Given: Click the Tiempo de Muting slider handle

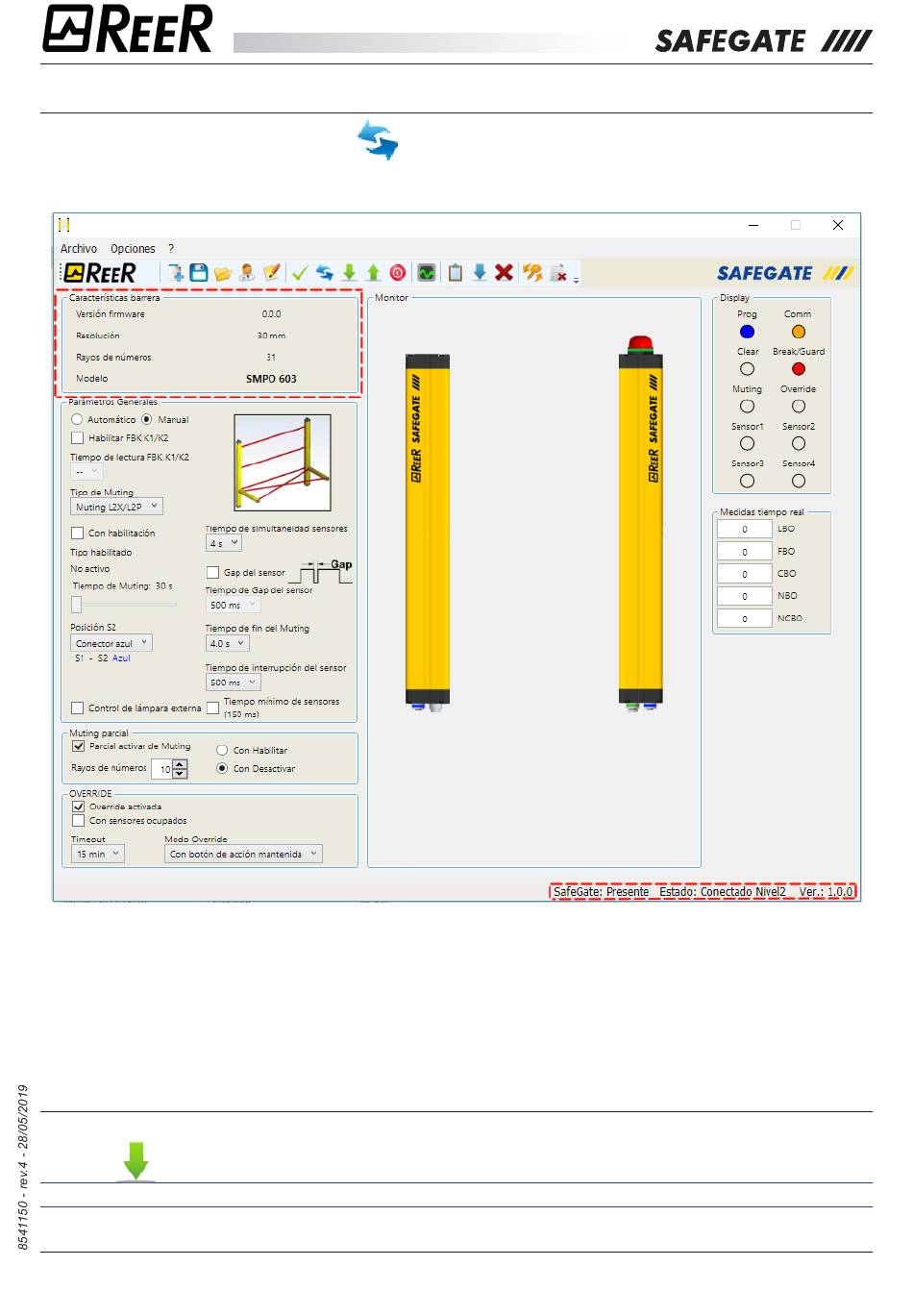Looking at the screenshot, I should (76, 605).
